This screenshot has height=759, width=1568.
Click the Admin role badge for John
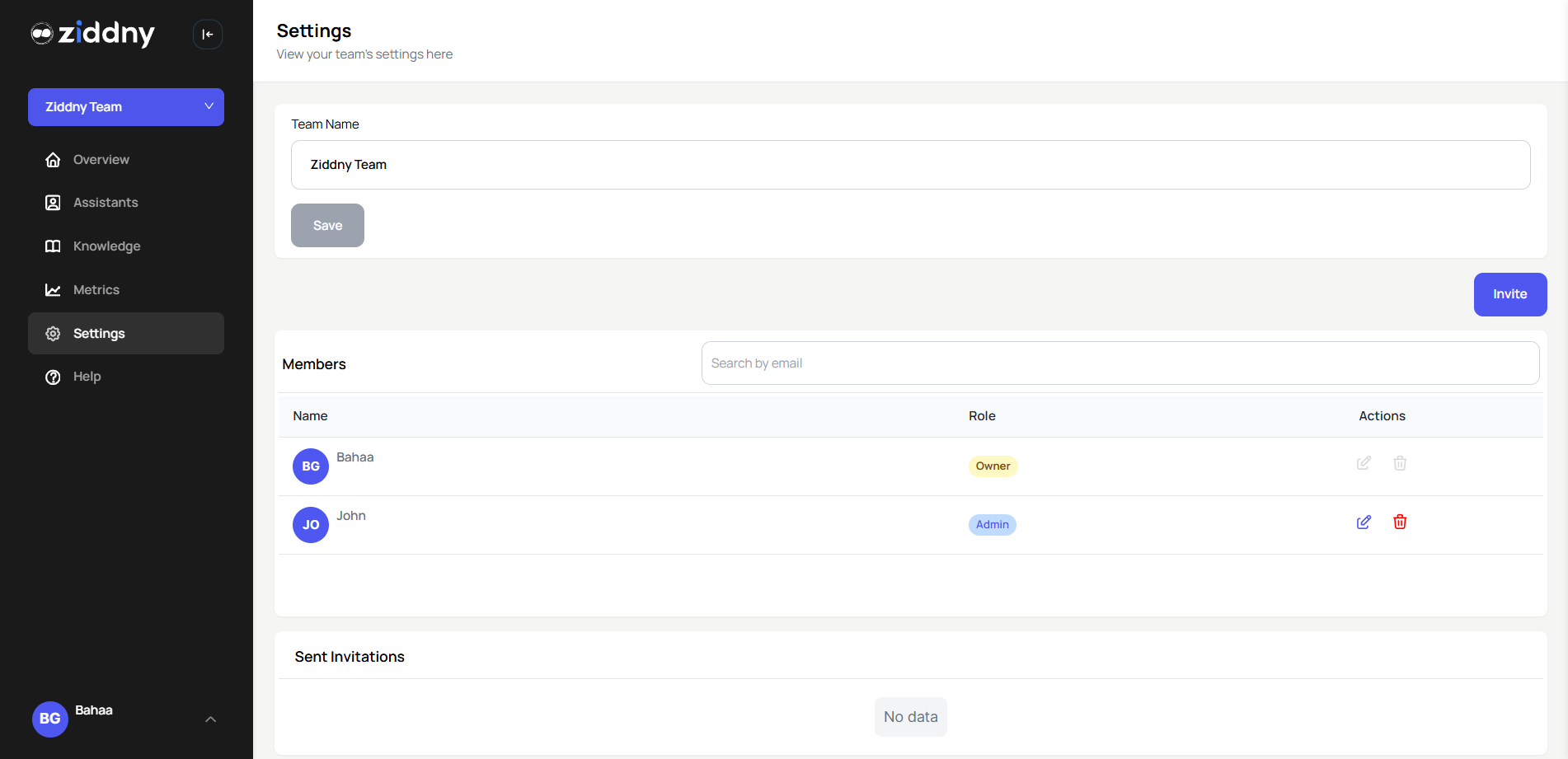tap(992, 524)
